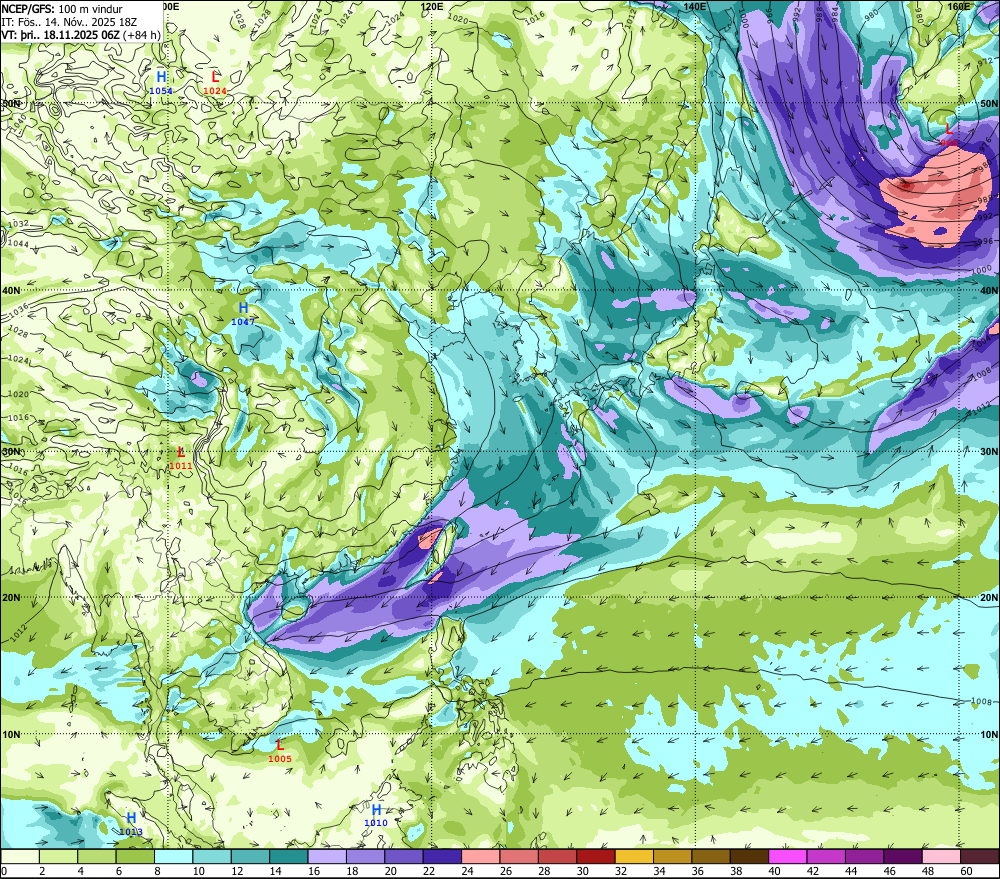Click the red L marker near 160E 50N

(948, 129)
